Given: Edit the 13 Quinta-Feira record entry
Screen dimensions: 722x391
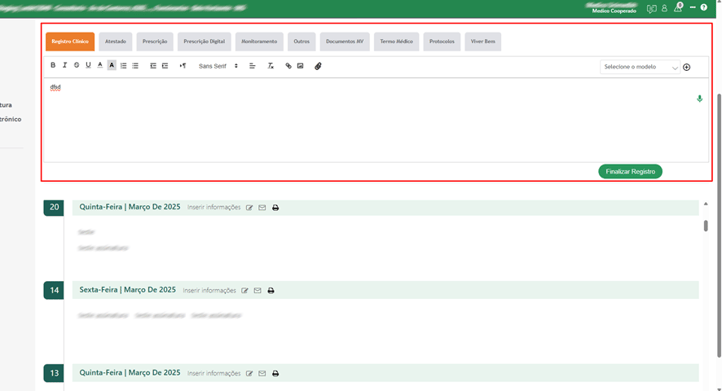Looking at the screenshot, I should 249,373.
